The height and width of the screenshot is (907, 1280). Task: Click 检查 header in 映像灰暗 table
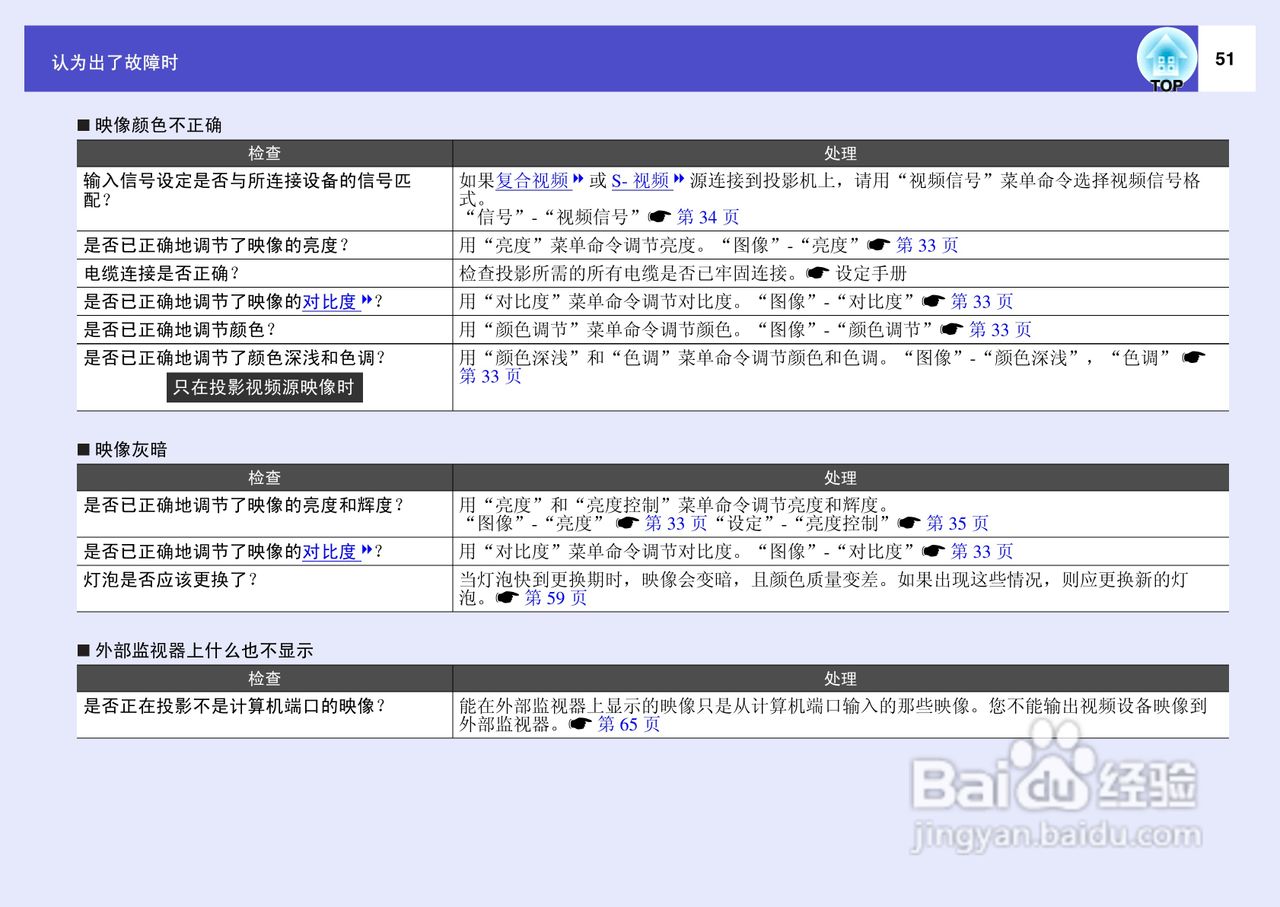(x=265, y=478)
